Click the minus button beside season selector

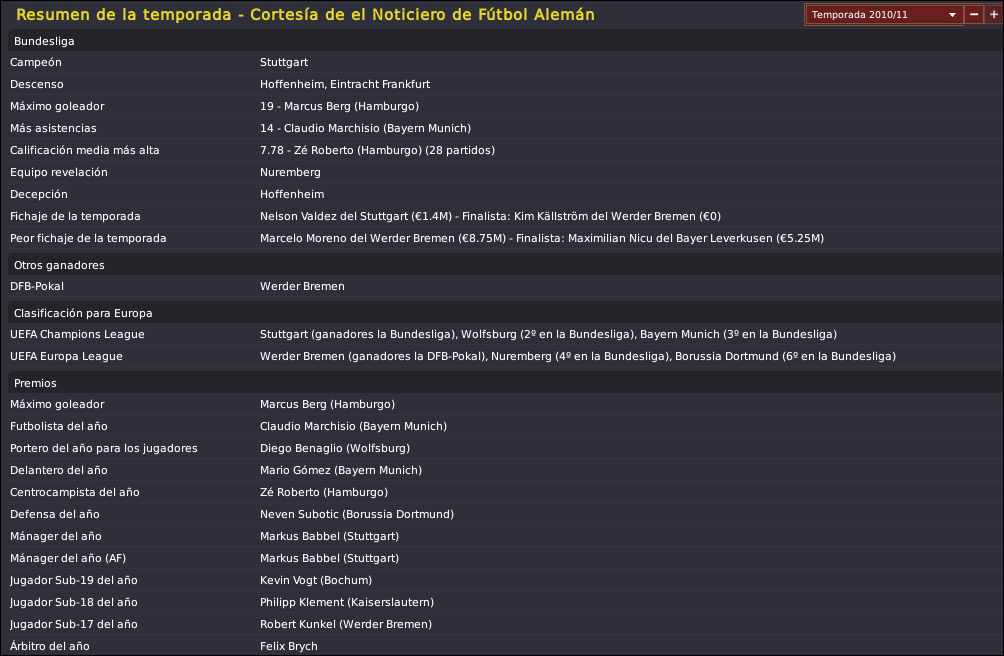tap(974, 15)
